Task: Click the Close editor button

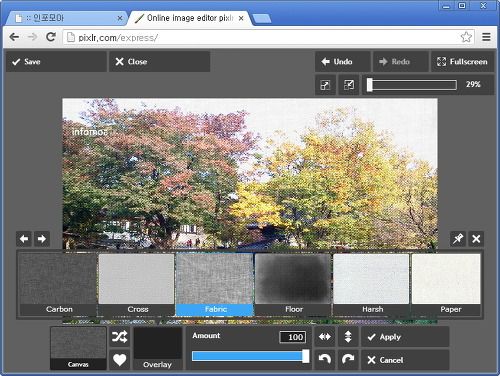Action: pyautogui.click(x=160, y=62)
